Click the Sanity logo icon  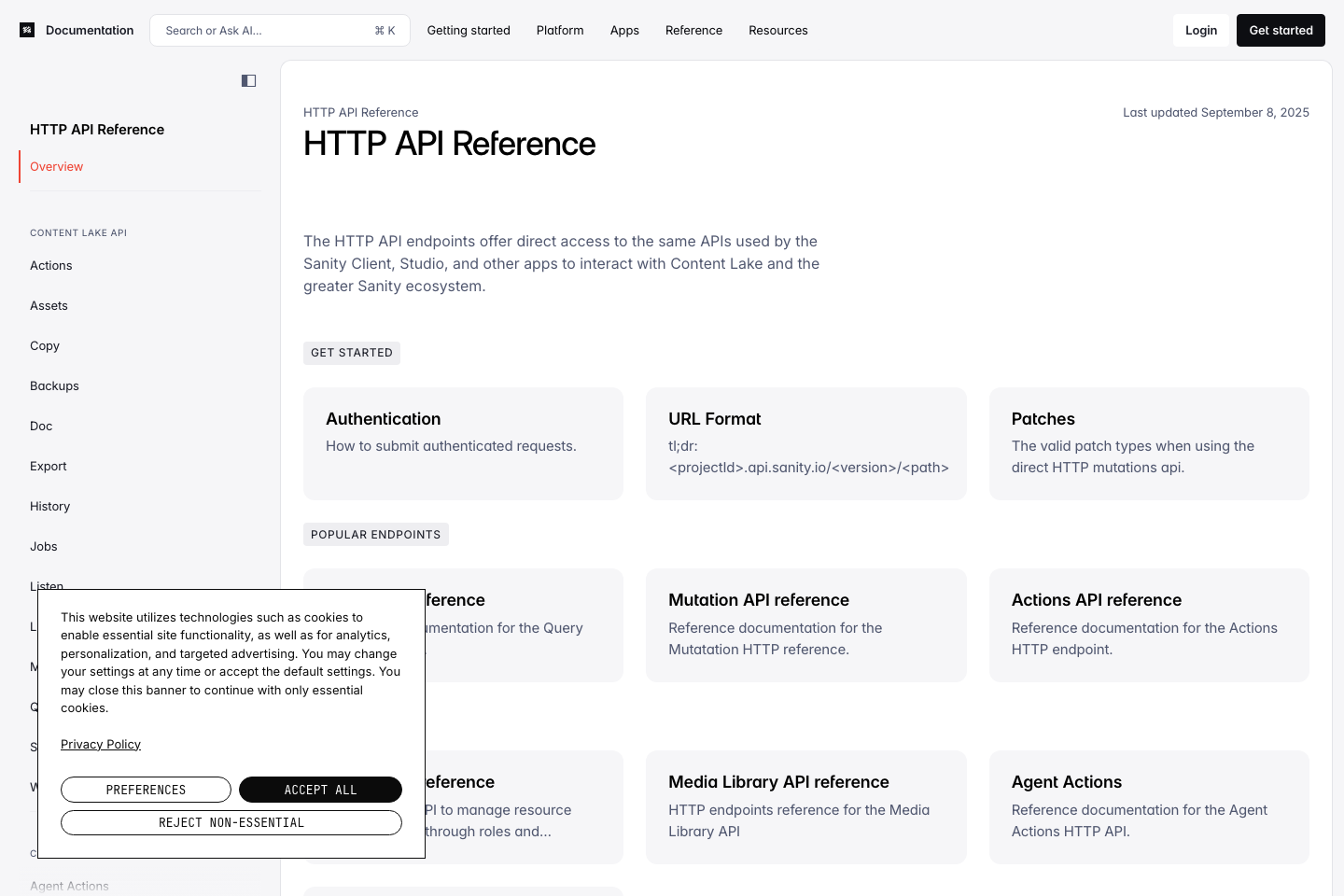coord(27,30)
